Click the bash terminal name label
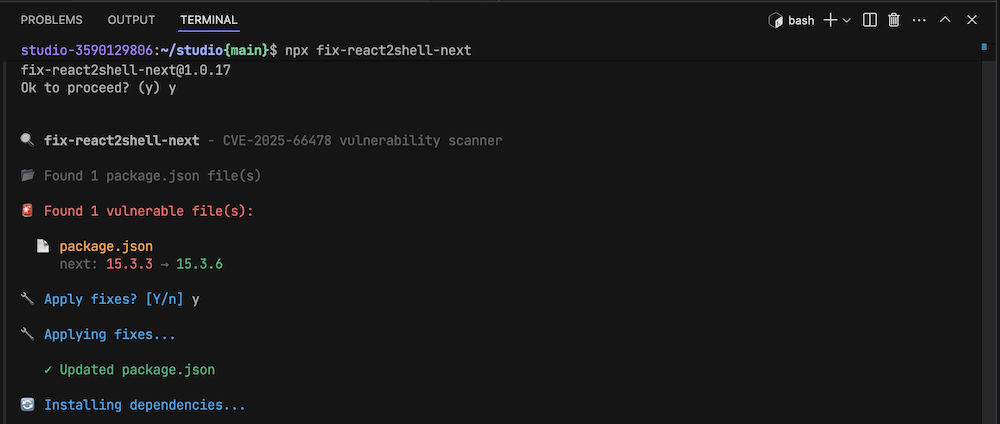 pos(801,20)
